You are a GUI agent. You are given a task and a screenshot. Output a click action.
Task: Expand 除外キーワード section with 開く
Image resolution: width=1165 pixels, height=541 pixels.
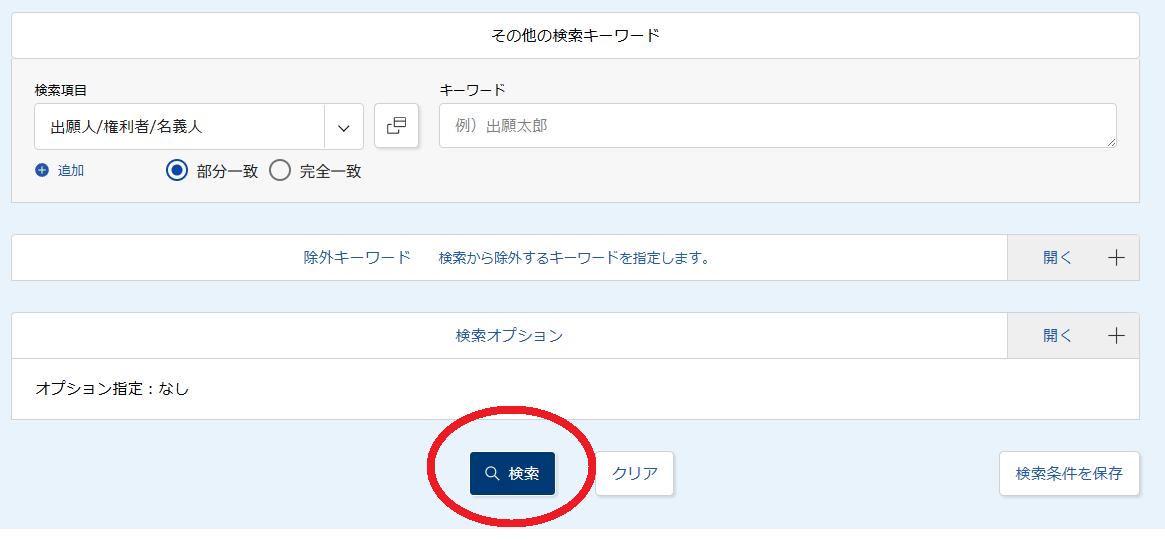1057,258
